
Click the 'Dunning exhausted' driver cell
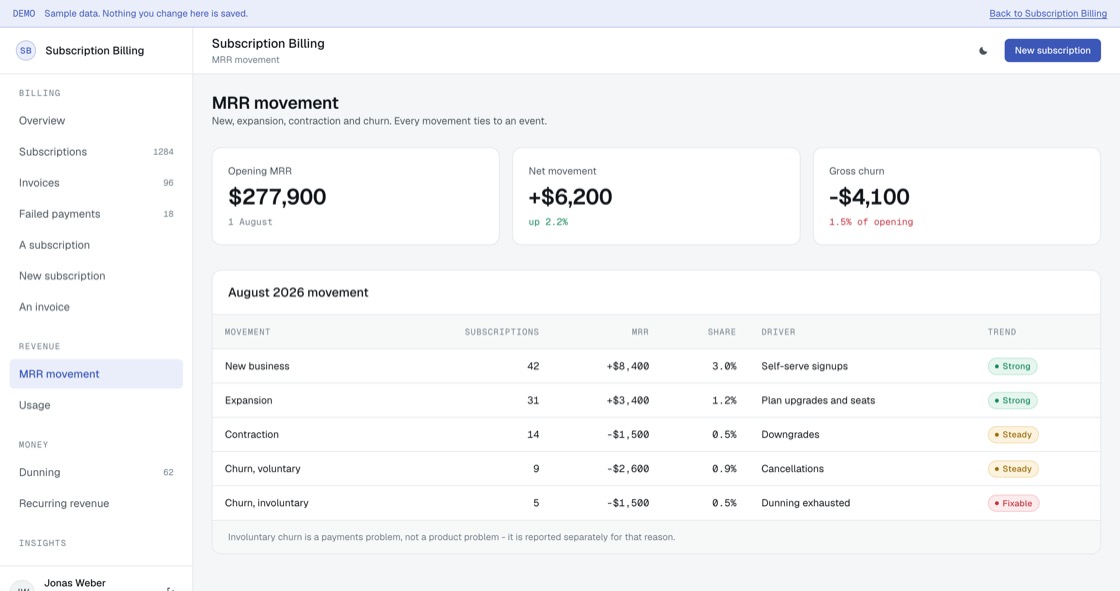806,503
